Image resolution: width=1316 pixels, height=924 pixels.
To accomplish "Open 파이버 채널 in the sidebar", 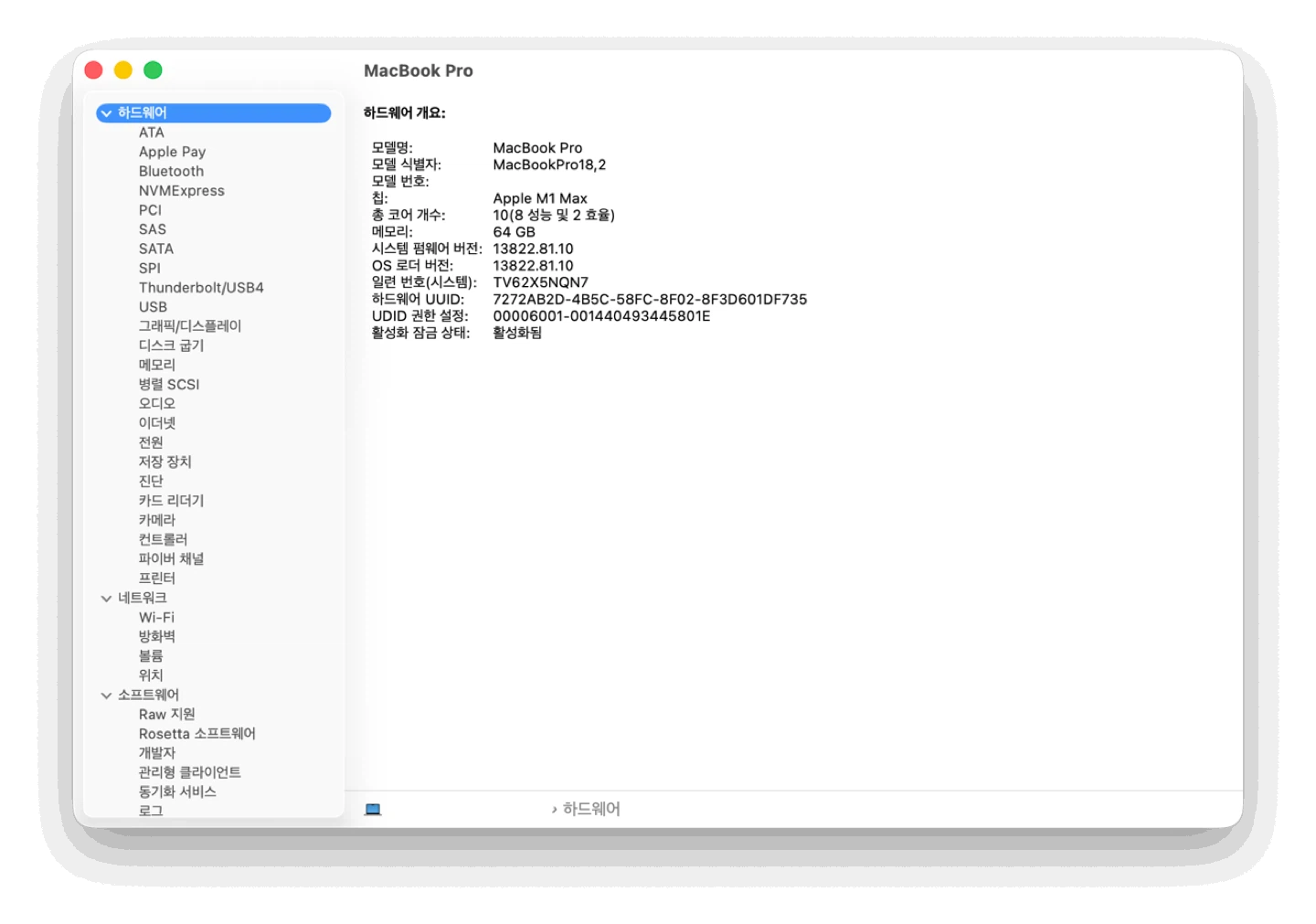I will [171, 558].
